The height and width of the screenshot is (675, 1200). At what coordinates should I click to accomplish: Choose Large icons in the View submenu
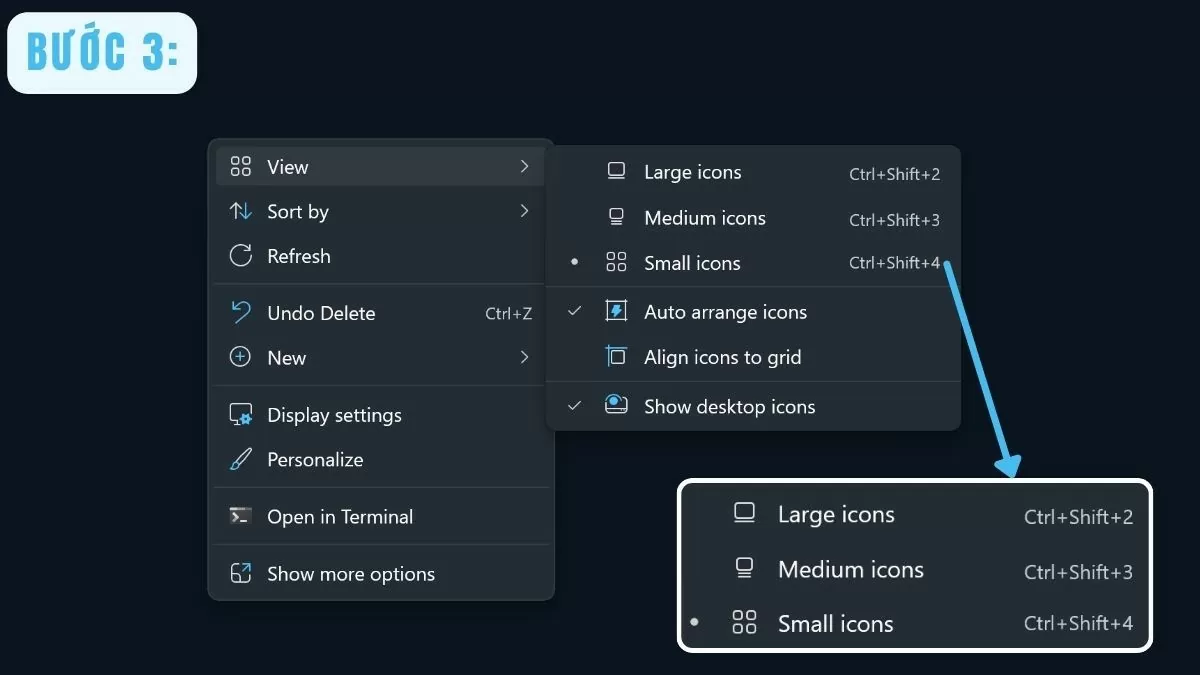coord(692,172)
